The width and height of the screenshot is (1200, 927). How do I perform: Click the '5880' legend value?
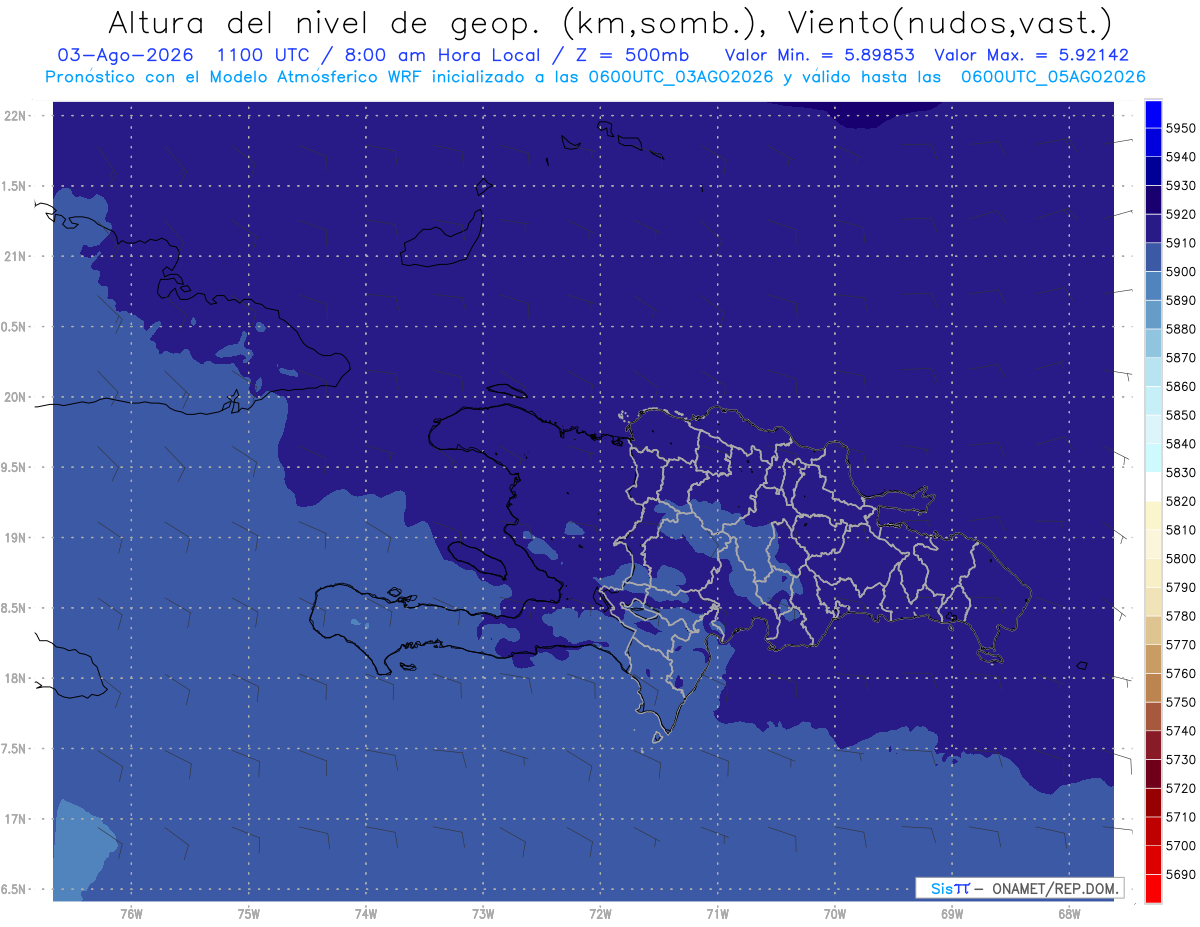1180,329
